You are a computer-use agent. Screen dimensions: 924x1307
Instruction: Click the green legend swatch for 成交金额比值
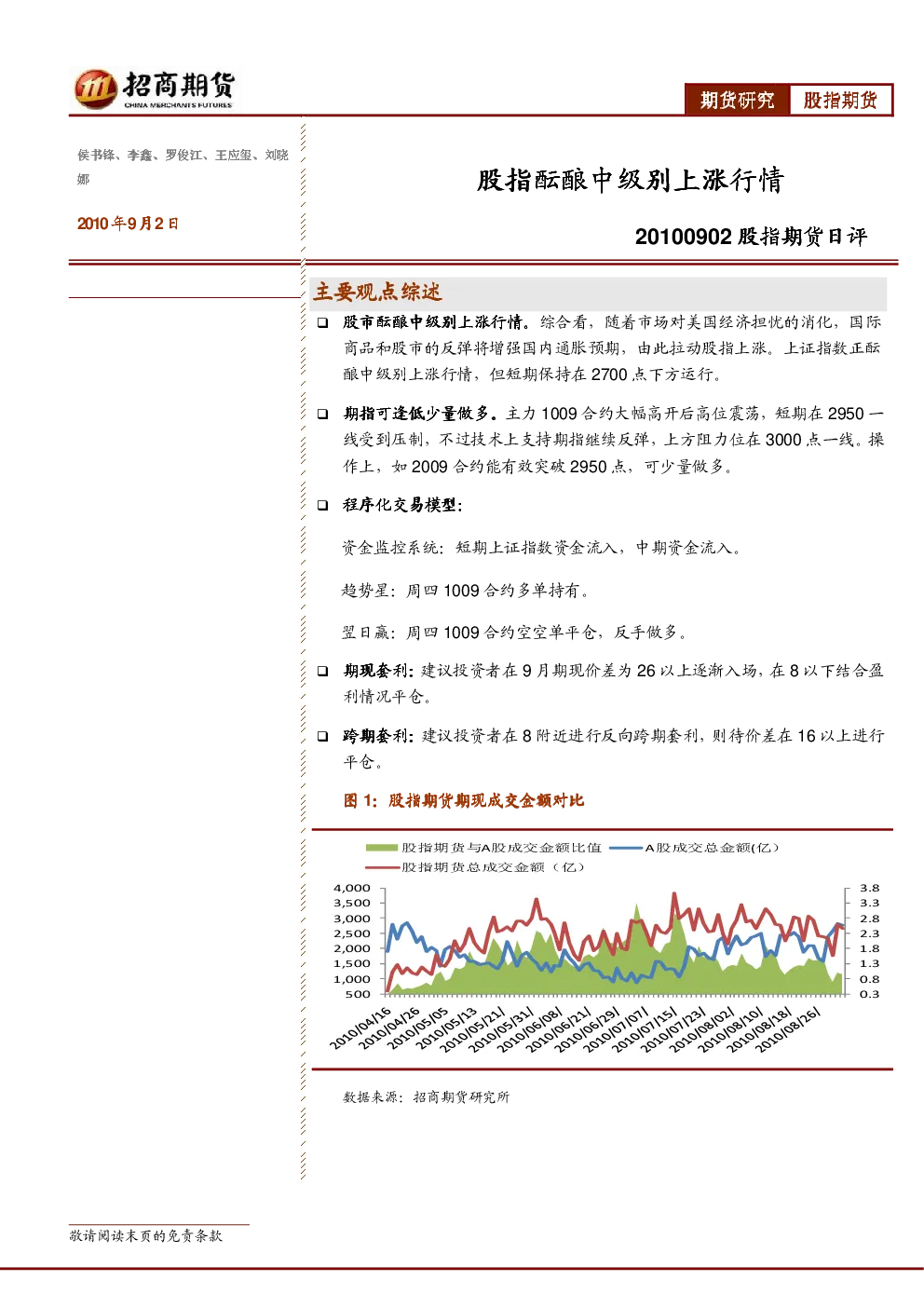[382, 848]
